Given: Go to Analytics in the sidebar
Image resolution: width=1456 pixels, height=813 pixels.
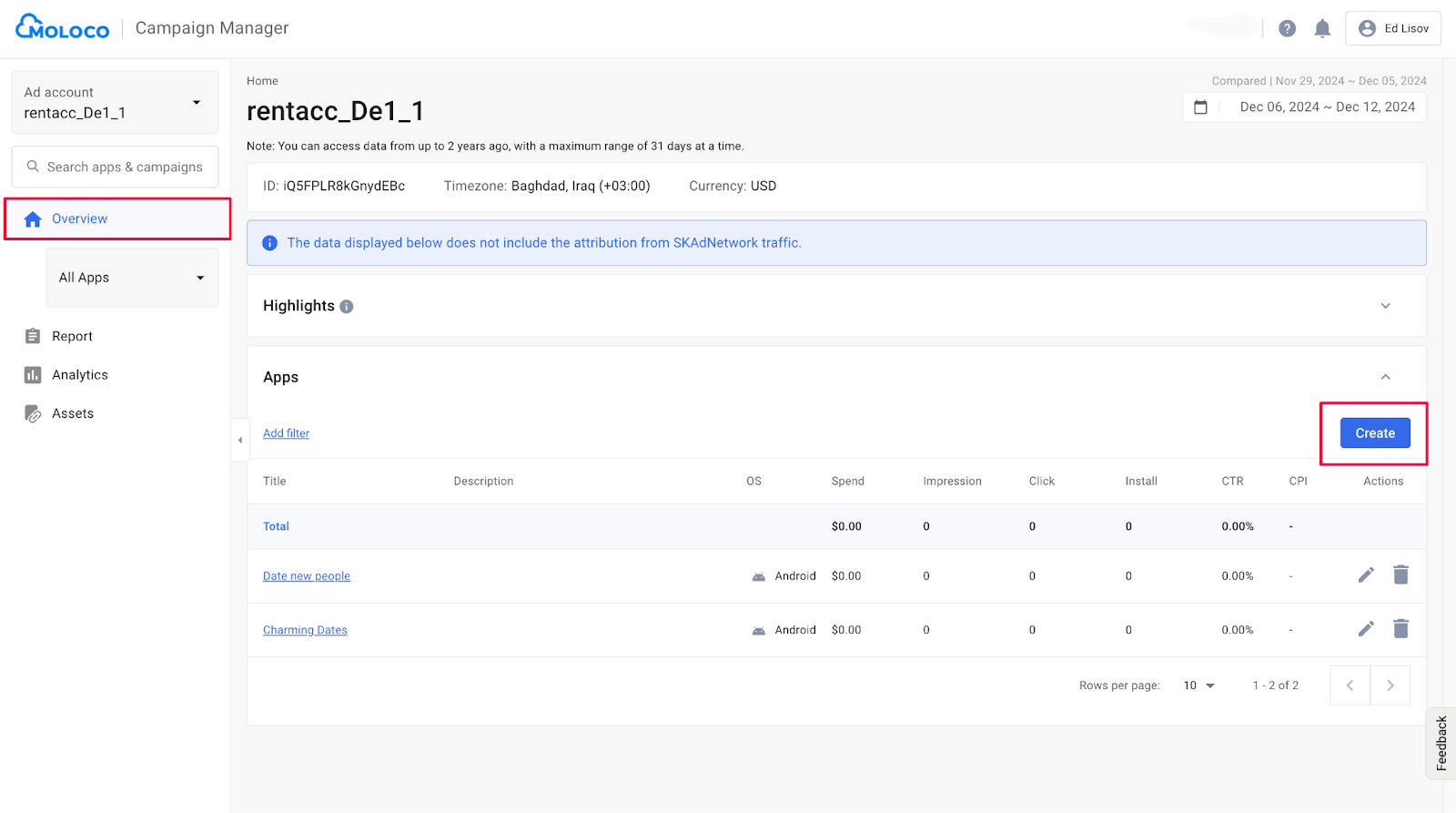Looking at the screenshot, I should click(x=80, y=374).
